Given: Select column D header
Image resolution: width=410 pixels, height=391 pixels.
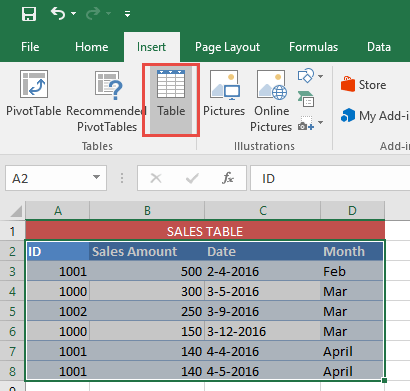Looking at the screenshot, I should click(352, 211).
